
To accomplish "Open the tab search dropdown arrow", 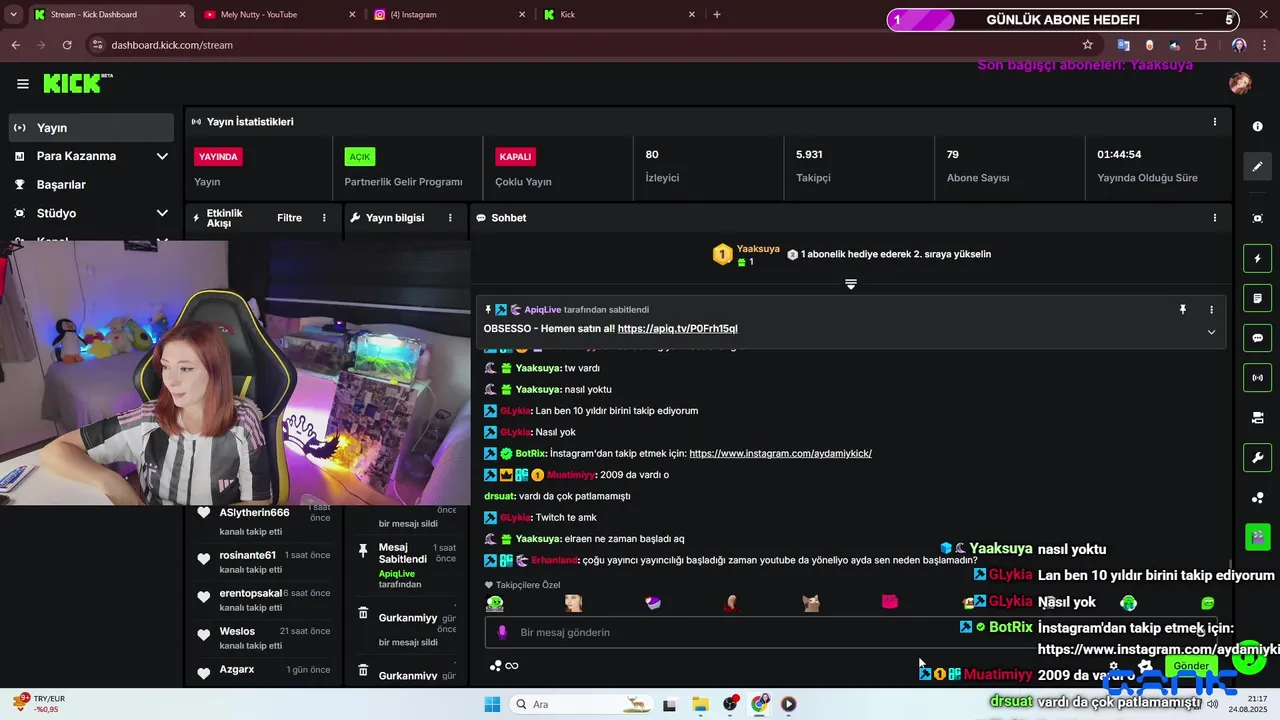I will click(13, 15).
